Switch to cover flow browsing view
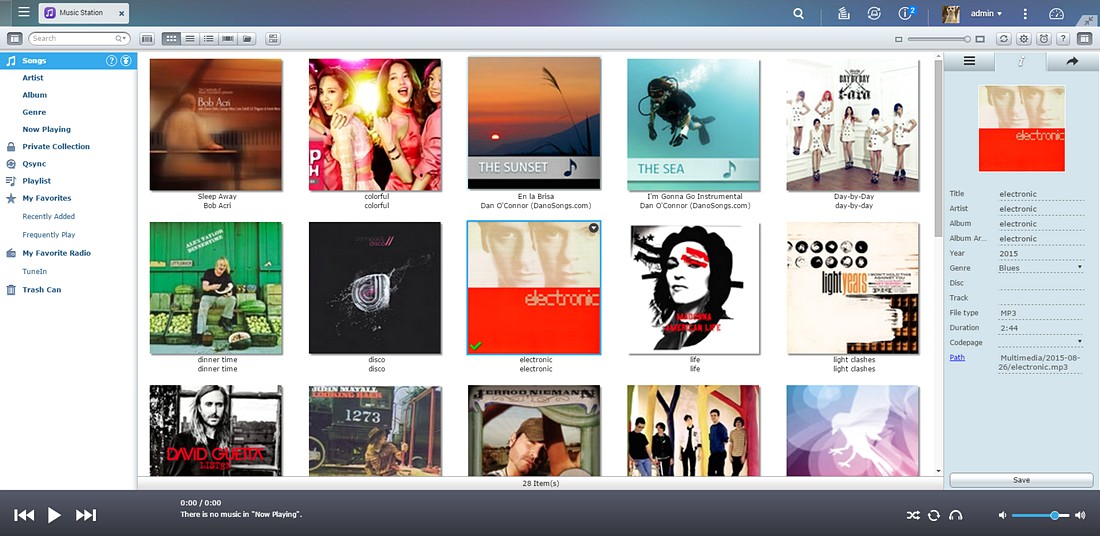1100x536 pixels. 147,39
